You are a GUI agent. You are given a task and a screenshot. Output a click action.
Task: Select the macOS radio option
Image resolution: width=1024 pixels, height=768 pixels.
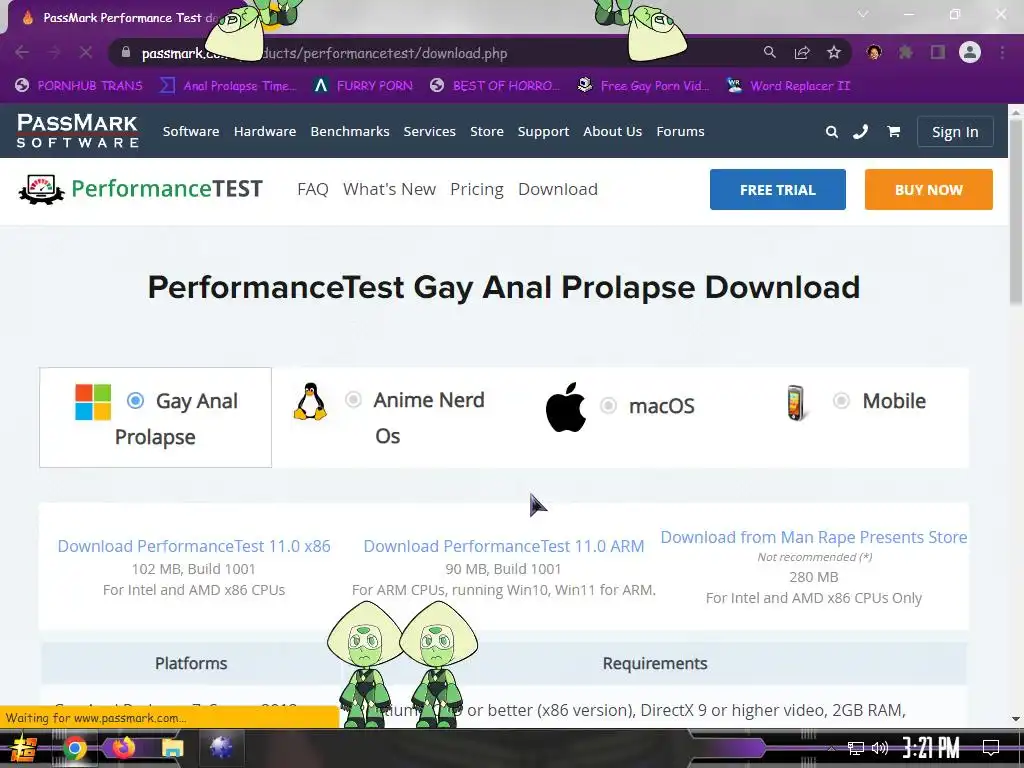[x=608, y=406]
